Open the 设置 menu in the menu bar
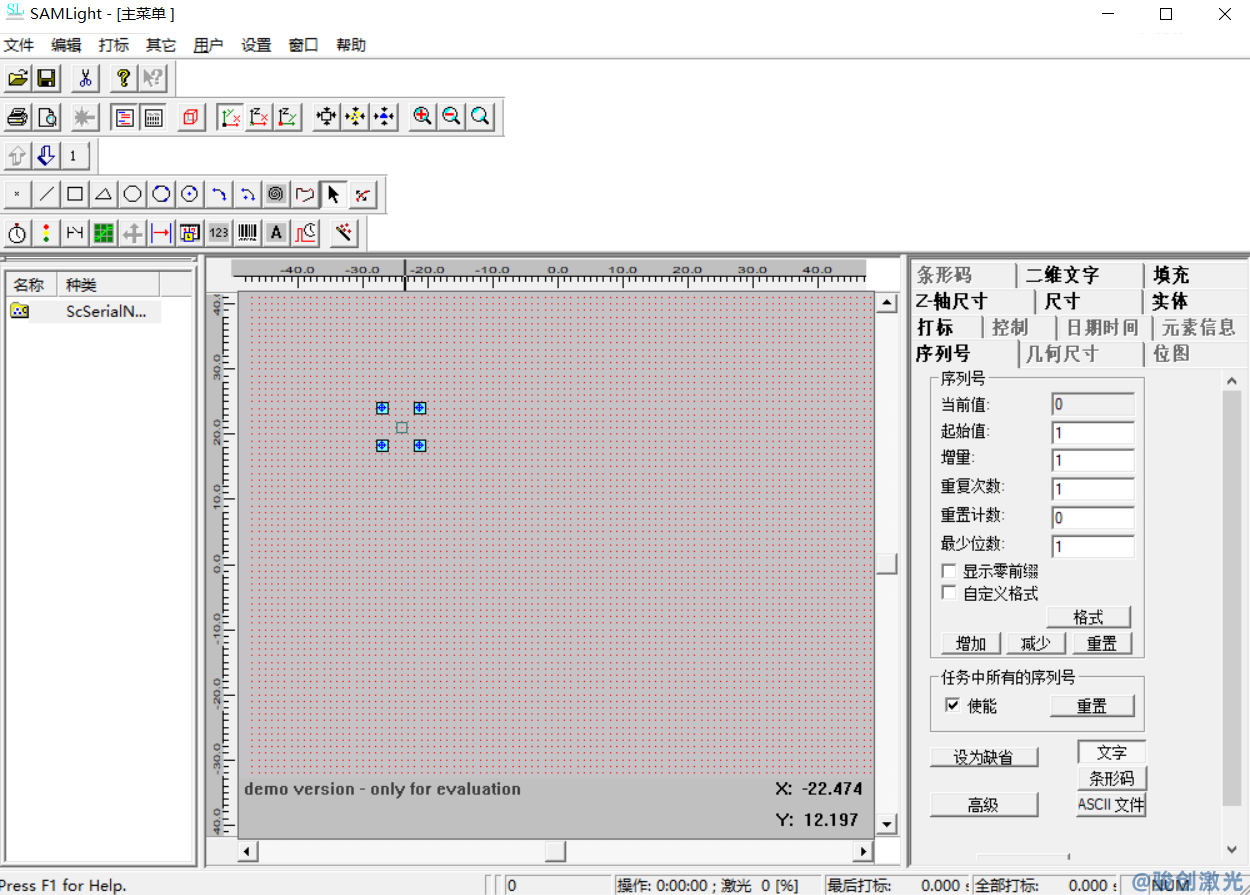Screen dimensions: 1250x895 (x=256, y=45)
